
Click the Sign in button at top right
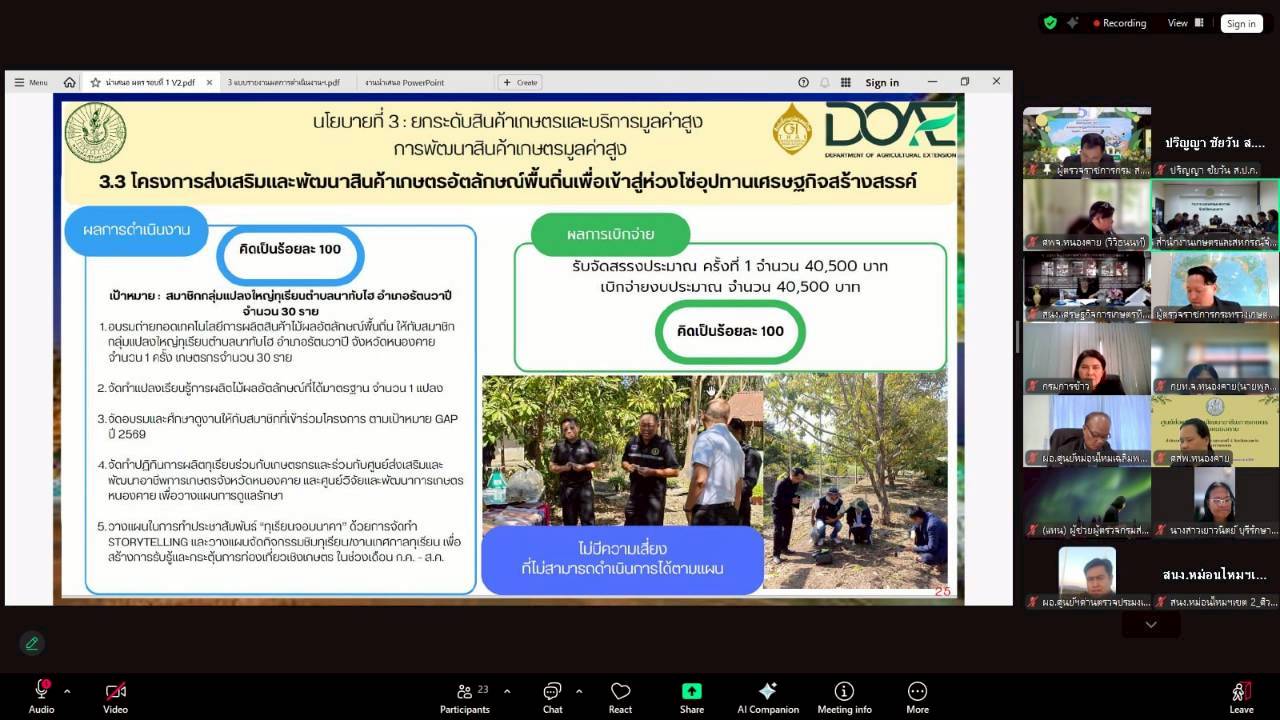(x=1240, y=23)
